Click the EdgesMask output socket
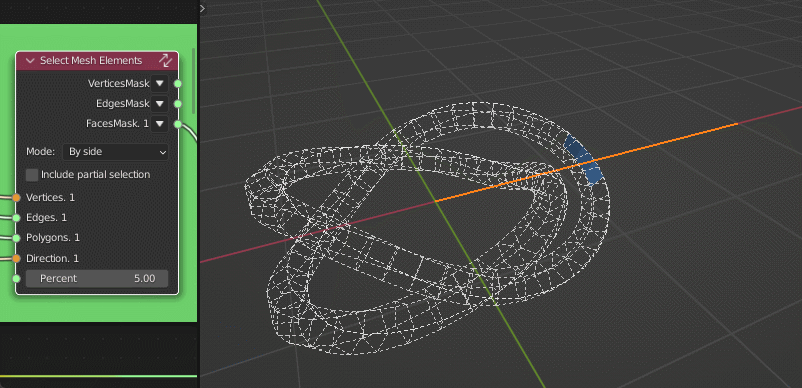802x388 pixels. (178, 104)
